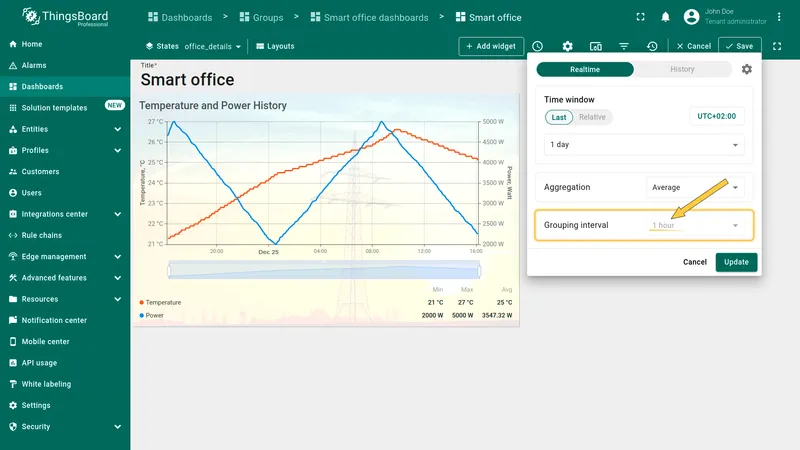Screen dimensions: 800x450
Task: Open notifications bell
Action: click(665, 17)
